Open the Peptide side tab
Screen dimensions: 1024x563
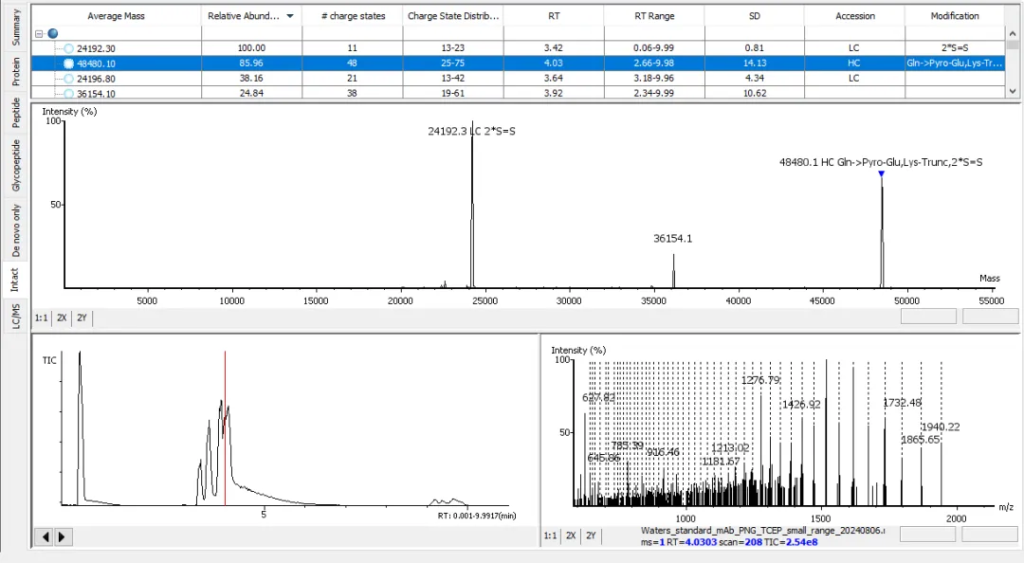coord(15,113)
